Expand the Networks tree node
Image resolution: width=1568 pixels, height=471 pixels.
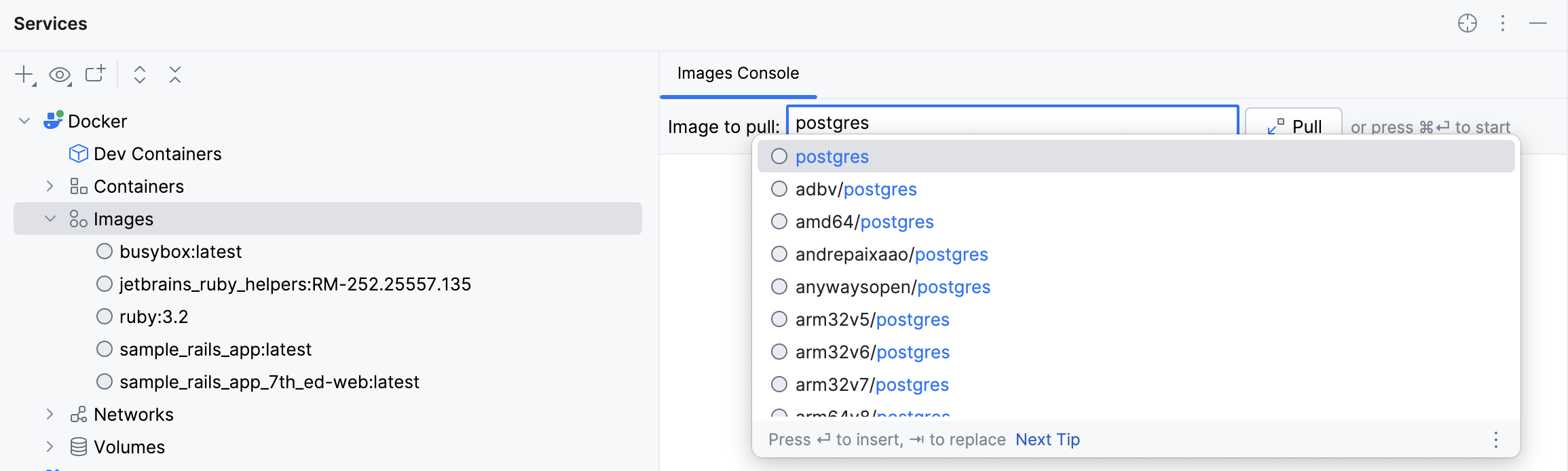[49, 414]
